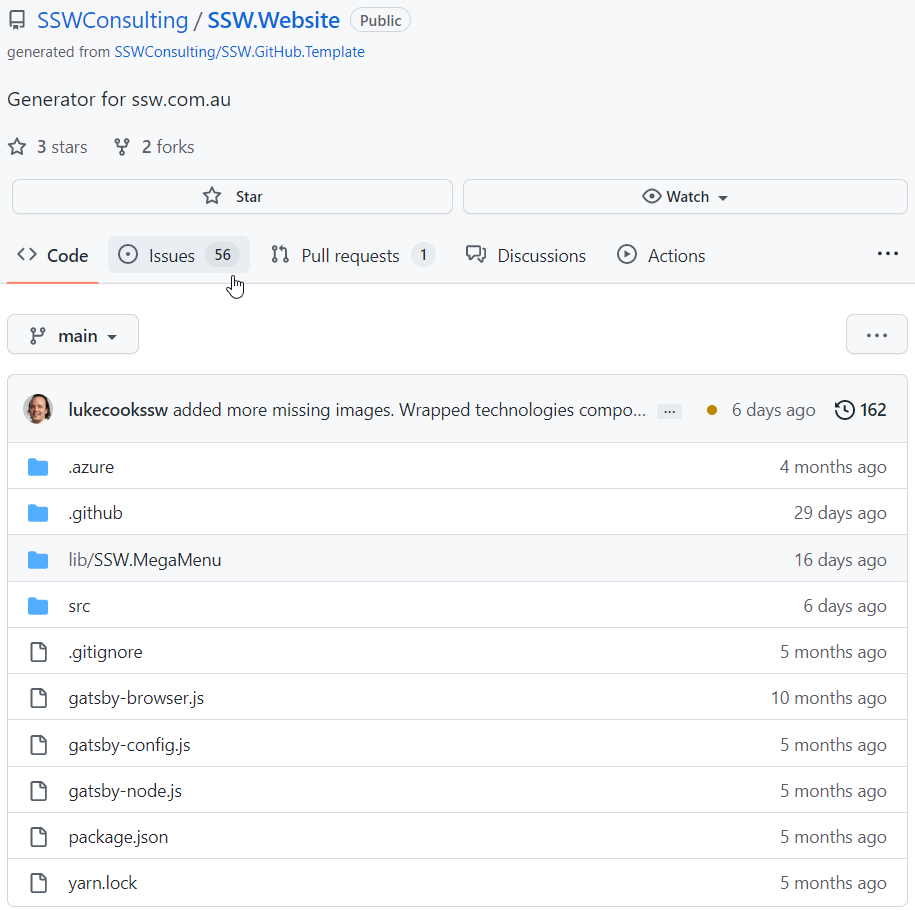Switch to the Pull requests tab
The height and width of the screenshot is (910, 915).
tap(352, 255)
